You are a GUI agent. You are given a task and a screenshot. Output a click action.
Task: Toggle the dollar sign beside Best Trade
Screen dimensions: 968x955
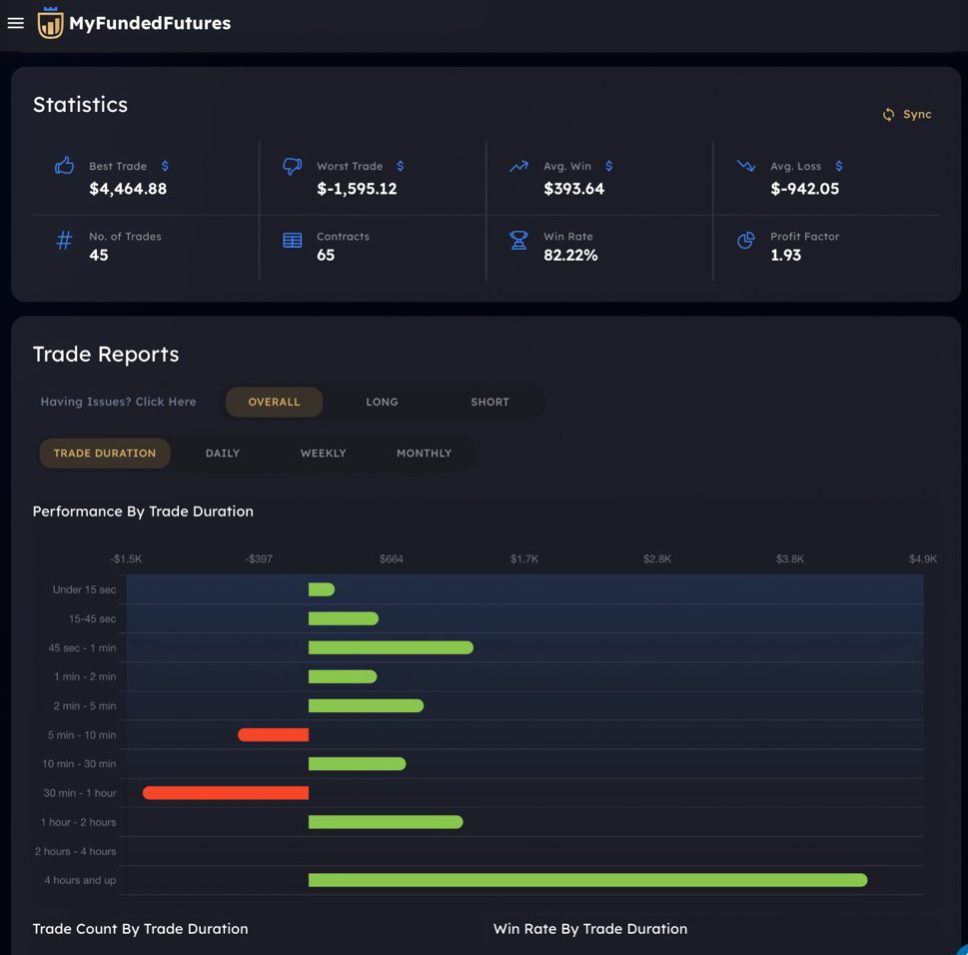click(x=165, y=166)
